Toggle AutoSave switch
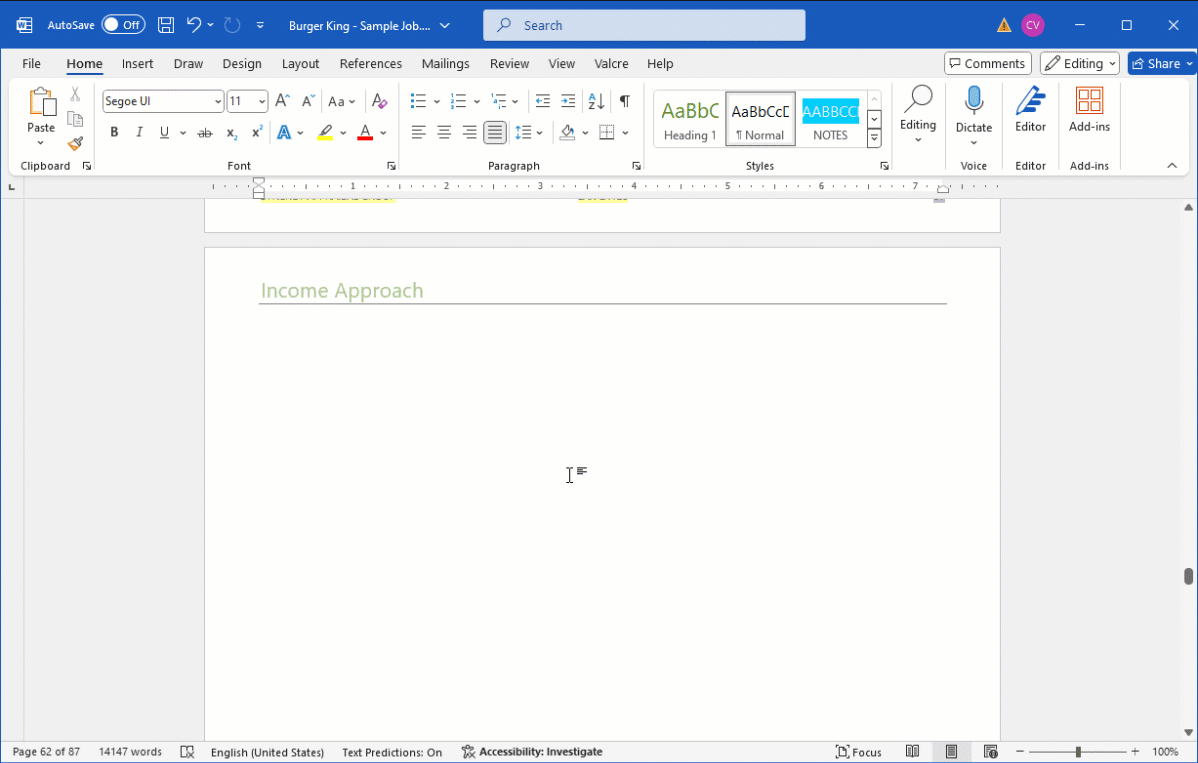1198x763 pixels. tap(123, 25)
